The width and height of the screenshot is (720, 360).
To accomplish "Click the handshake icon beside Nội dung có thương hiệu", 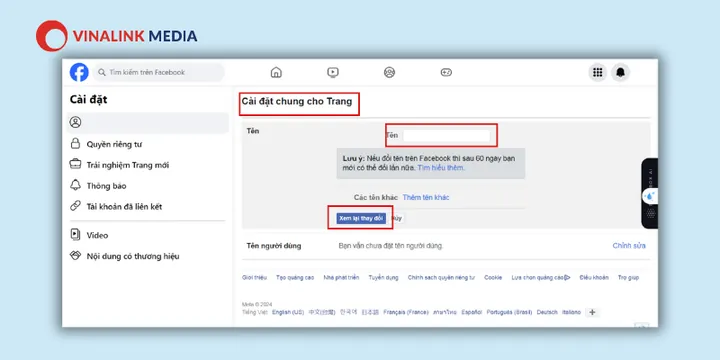I will [75, 256].
